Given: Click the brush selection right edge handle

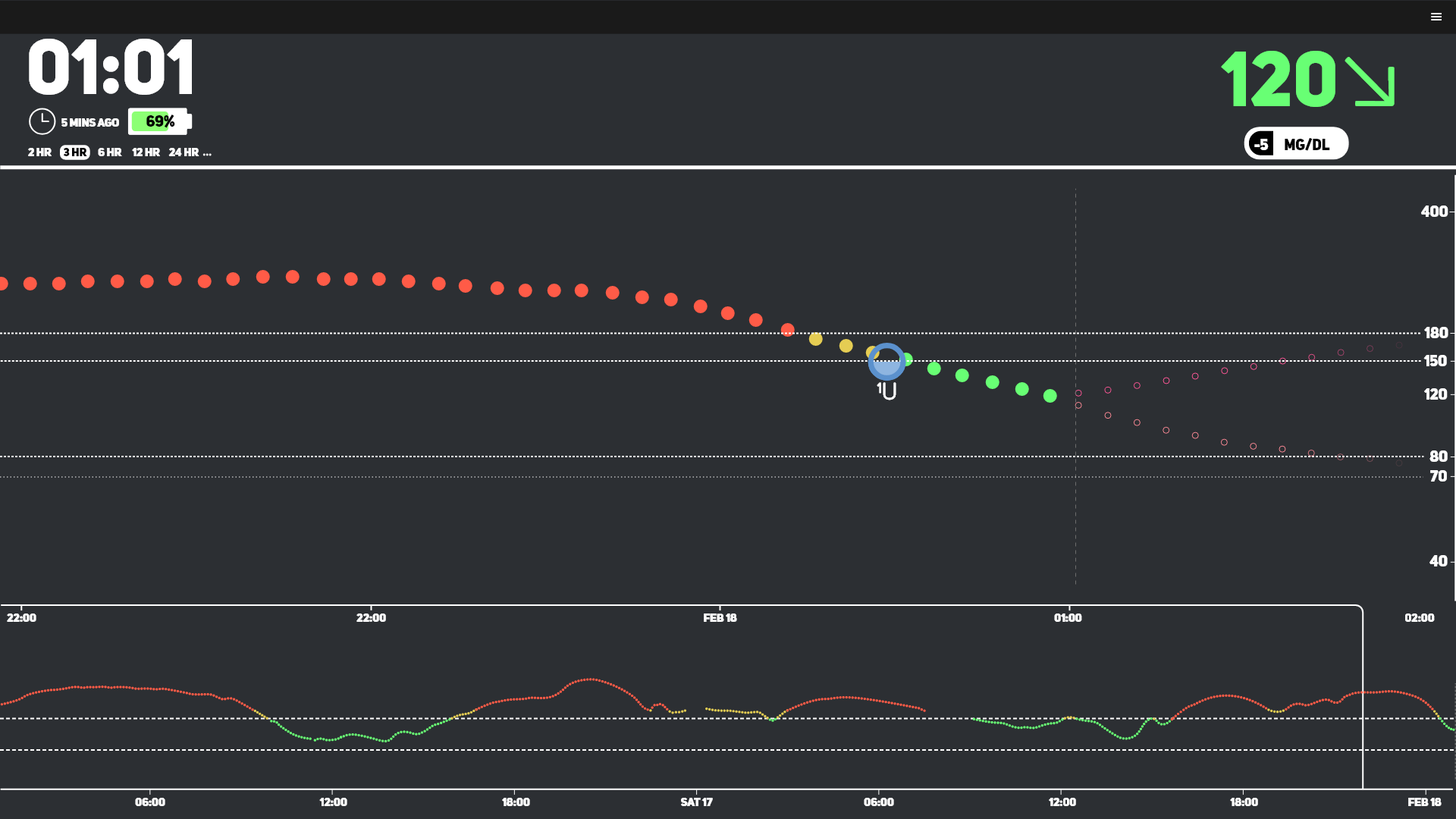Looking at the screenshot, I should tap(1363, 698).
